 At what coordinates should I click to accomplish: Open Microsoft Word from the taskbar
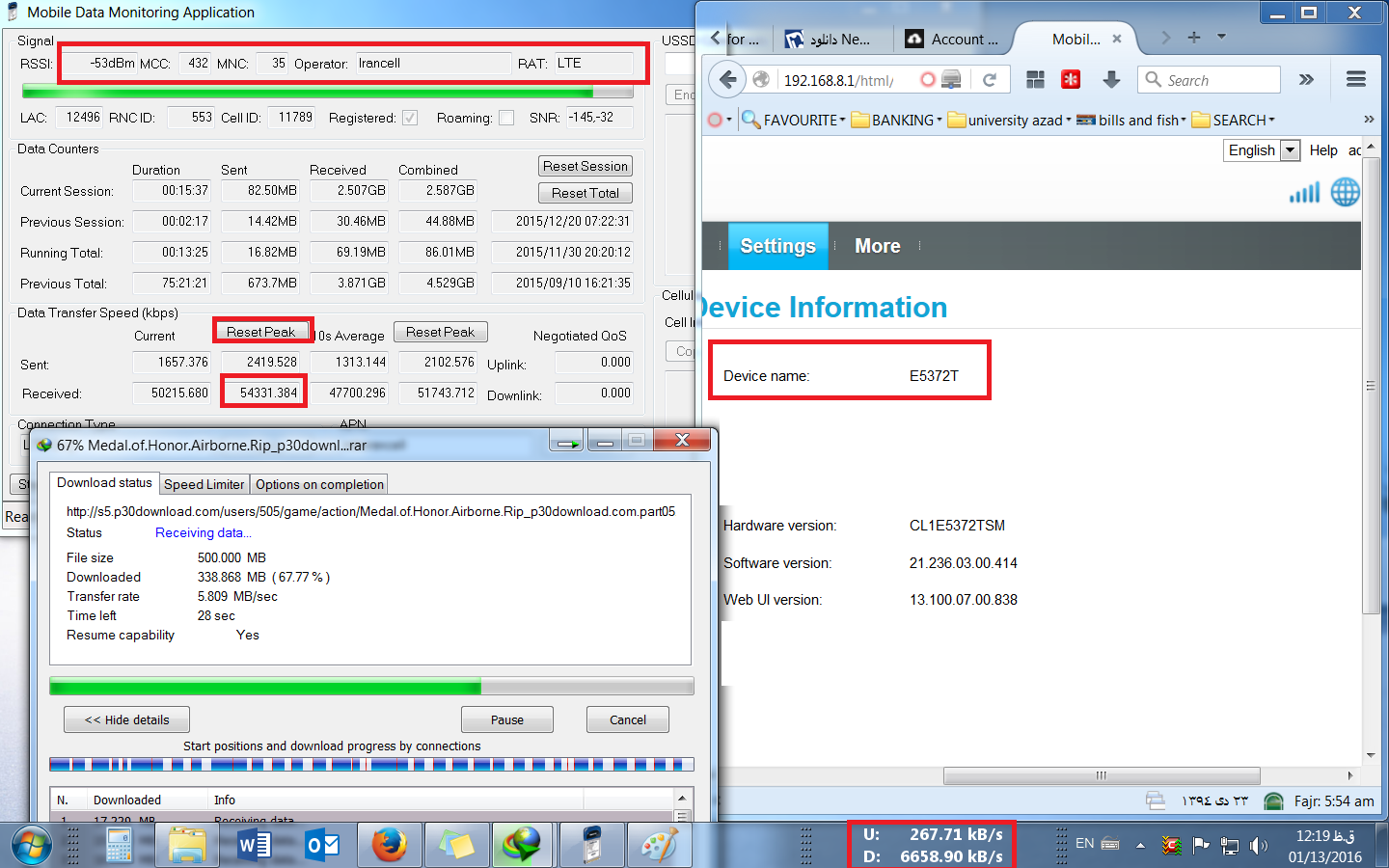(x=254, y=846)
